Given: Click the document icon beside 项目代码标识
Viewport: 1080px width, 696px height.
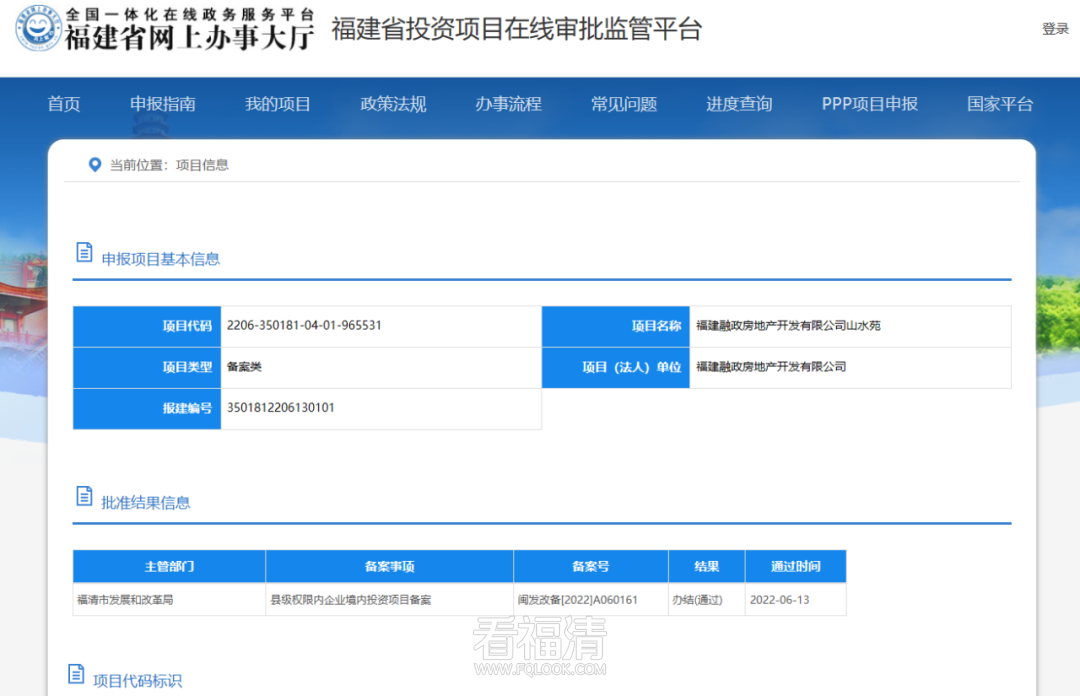Looking at the screenshot, I should click(76, 674).
